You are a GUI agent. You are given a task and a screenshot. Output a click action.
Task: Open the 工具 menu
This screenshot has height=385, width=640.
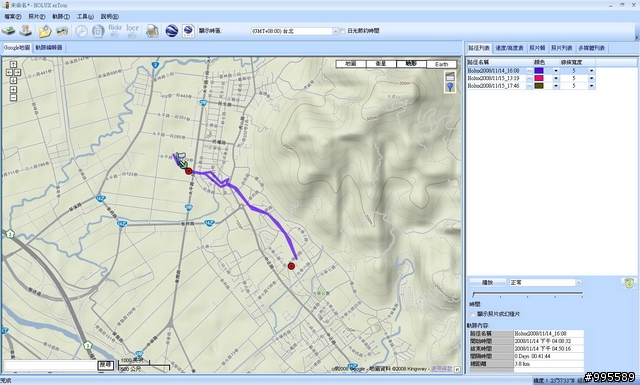click(x=85, y=17)
